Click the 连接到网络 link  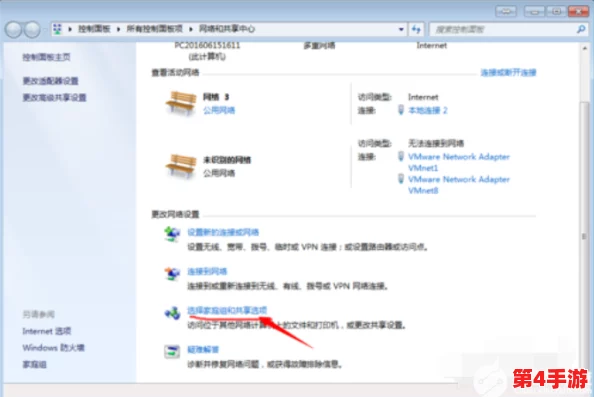click(x=207, y=271)
